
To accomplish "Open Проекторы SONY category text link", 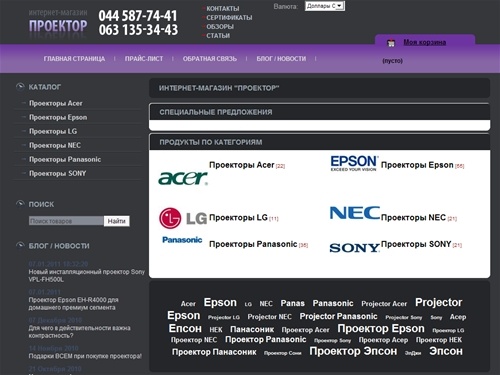I will tap(416, 244).
